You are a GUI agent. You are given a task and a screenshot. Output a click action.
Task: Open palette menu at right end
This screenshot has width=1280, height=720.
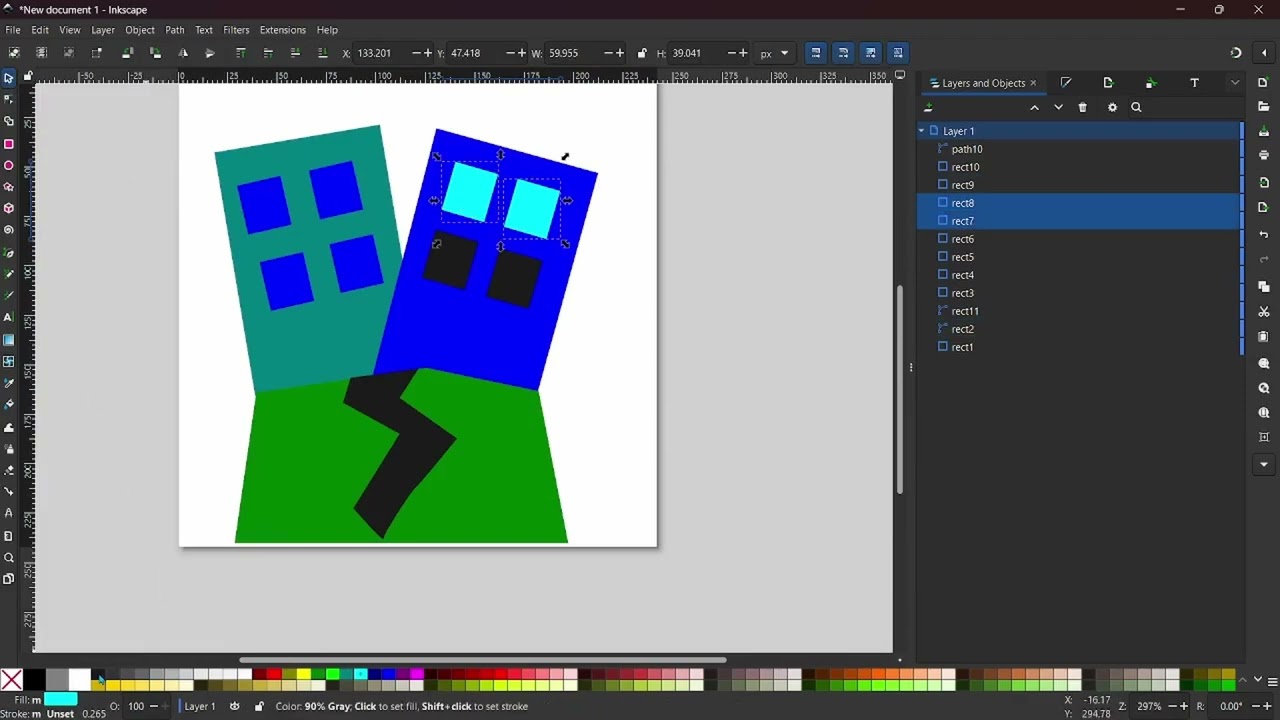click(1272, 681)
